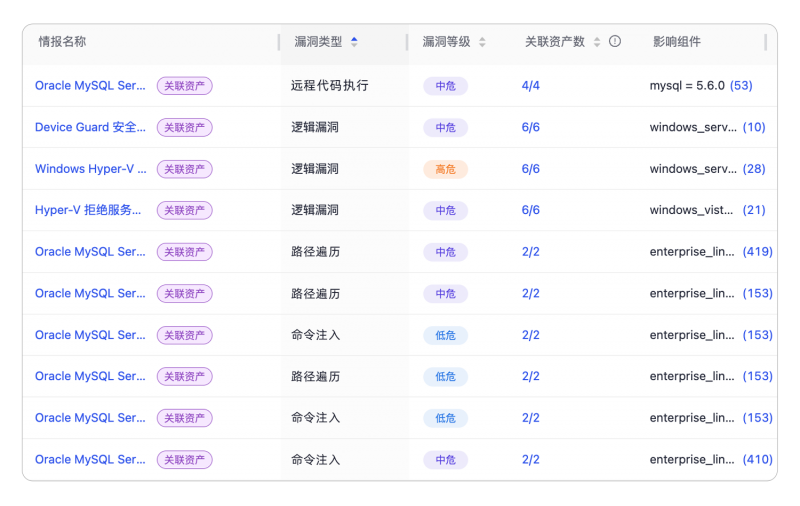
Task: Open the (419) enterprise_lin... component count
Action: coord(758,252)
